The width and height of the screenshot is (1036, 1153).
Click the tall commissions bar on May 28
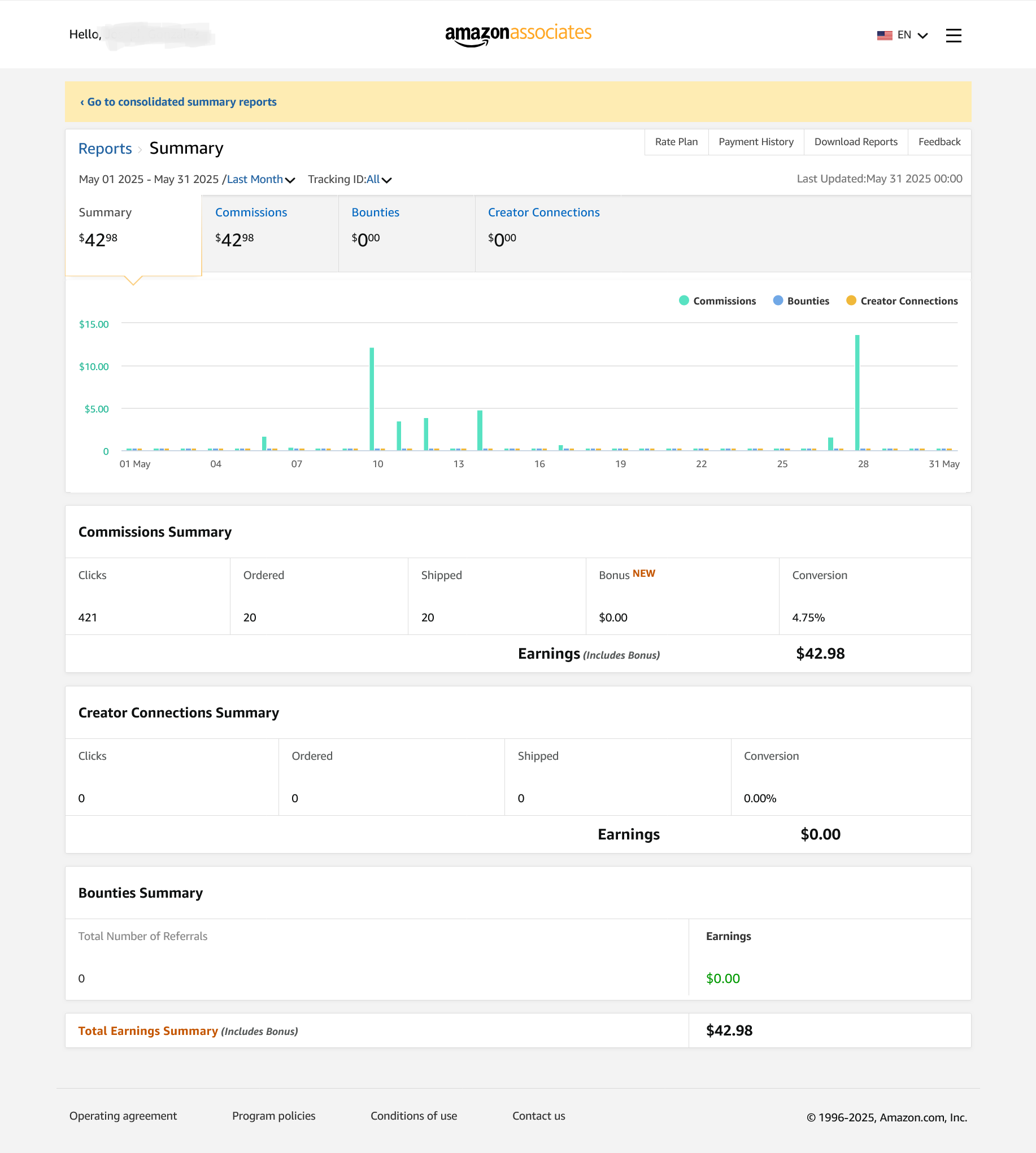[857, 392]
